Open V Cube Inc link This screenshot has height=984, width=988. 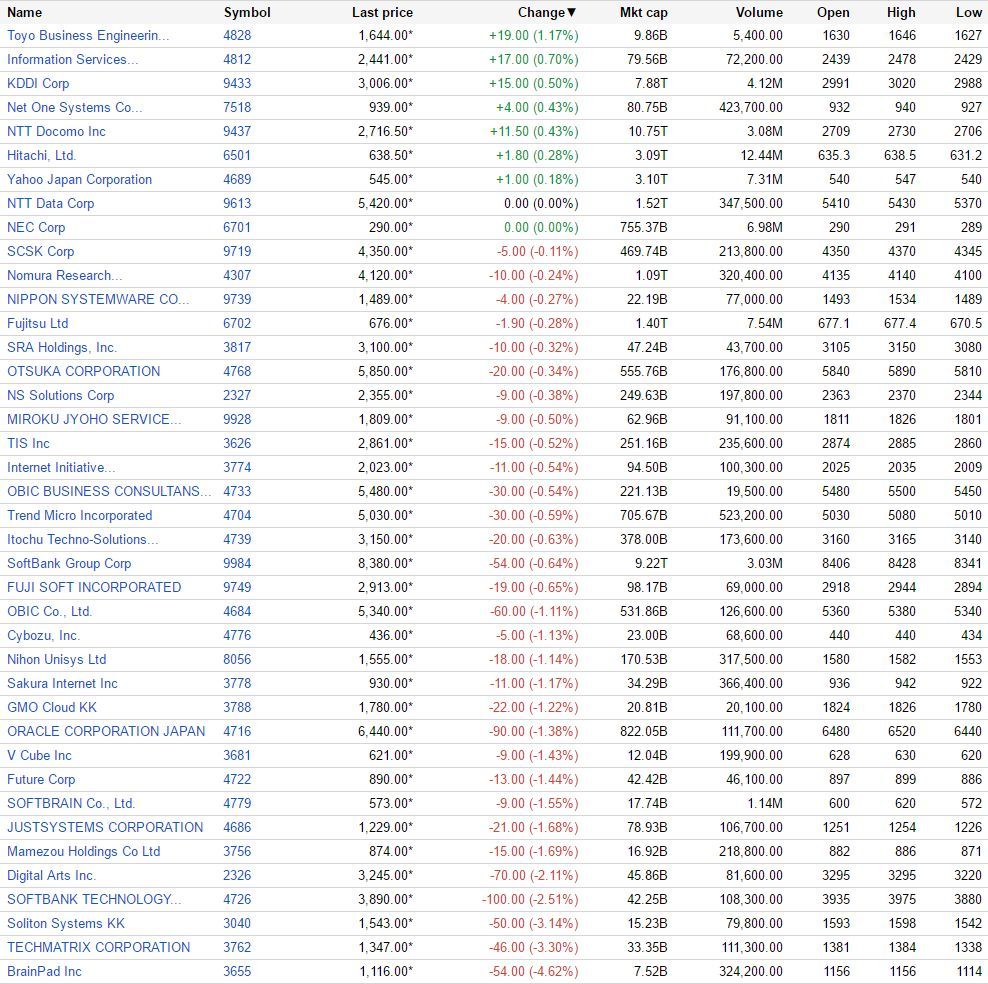click(39, 755)
